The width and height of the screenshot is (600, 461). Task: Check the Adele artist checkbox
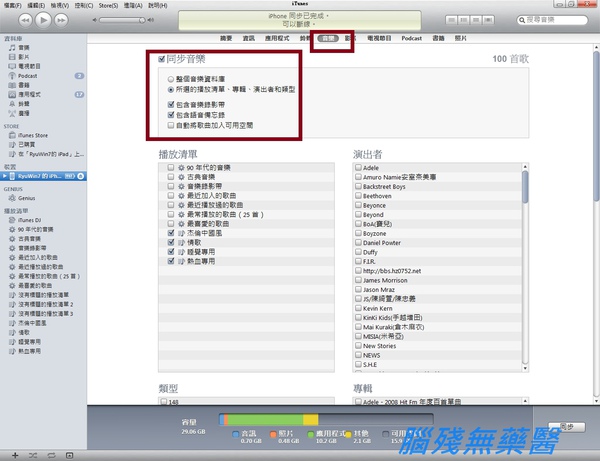(x=359, y=168)
